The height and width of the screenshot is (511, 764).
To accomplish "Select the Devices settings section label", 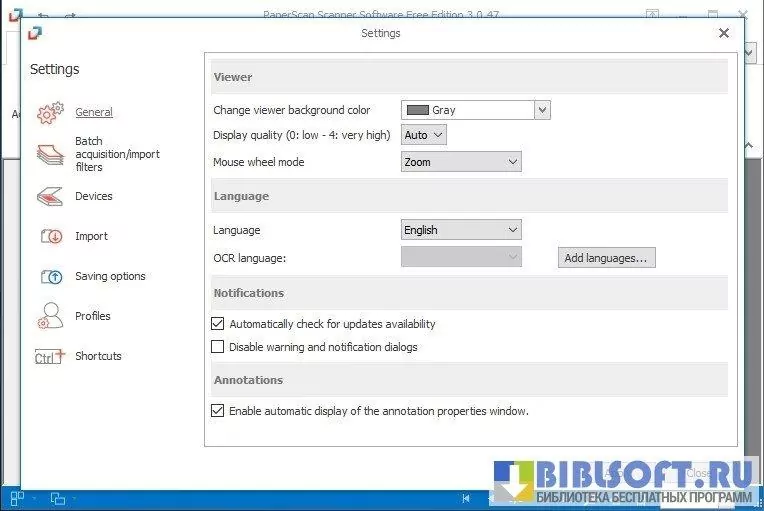I will pos(94,197).
